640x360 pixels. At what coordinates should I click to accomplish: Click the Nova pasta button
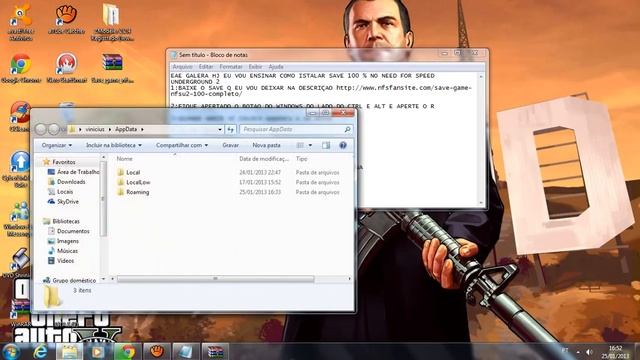point(267,145)
